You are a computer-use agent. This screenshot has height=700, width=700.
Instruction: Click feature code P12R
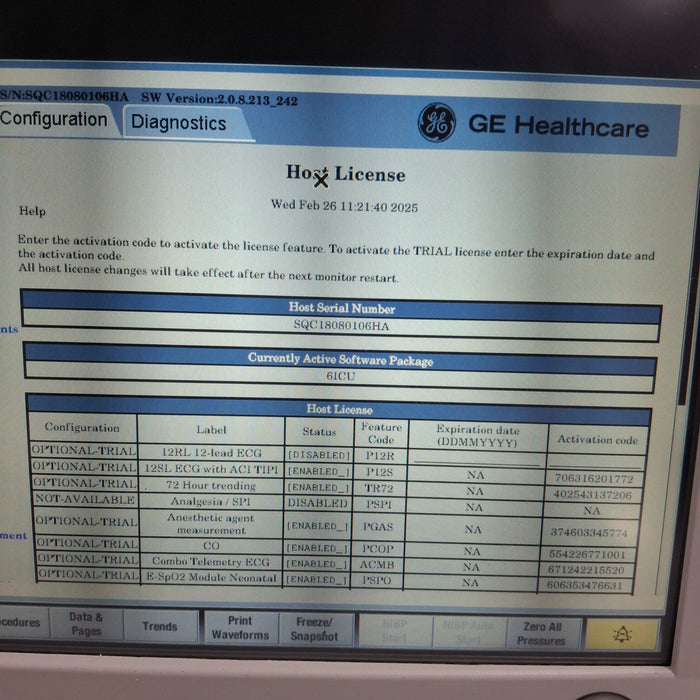(380, 456)
